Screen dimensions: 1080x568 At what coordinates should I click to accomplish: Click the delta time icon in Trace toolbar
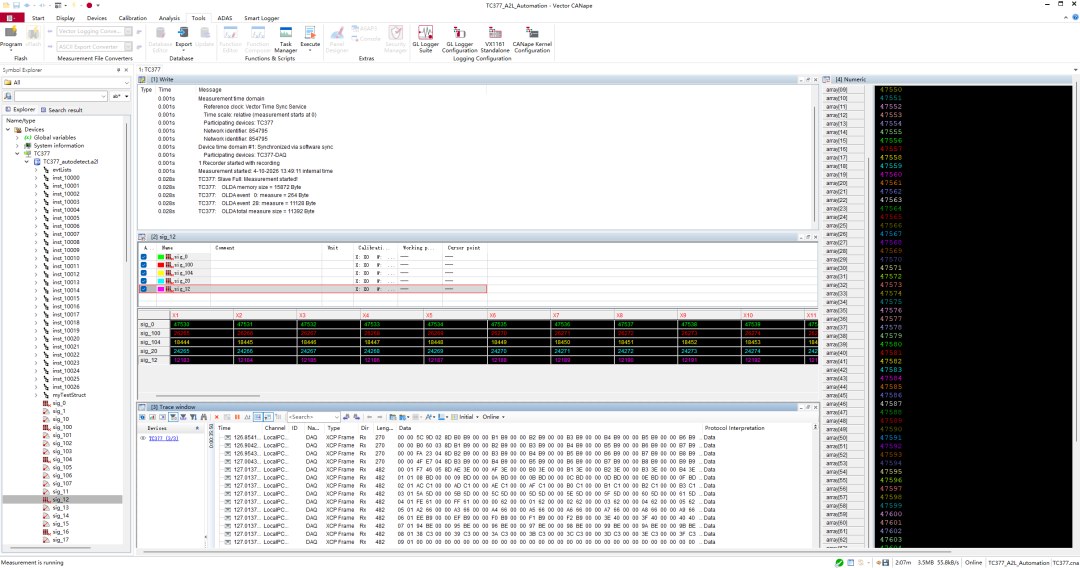247,417
